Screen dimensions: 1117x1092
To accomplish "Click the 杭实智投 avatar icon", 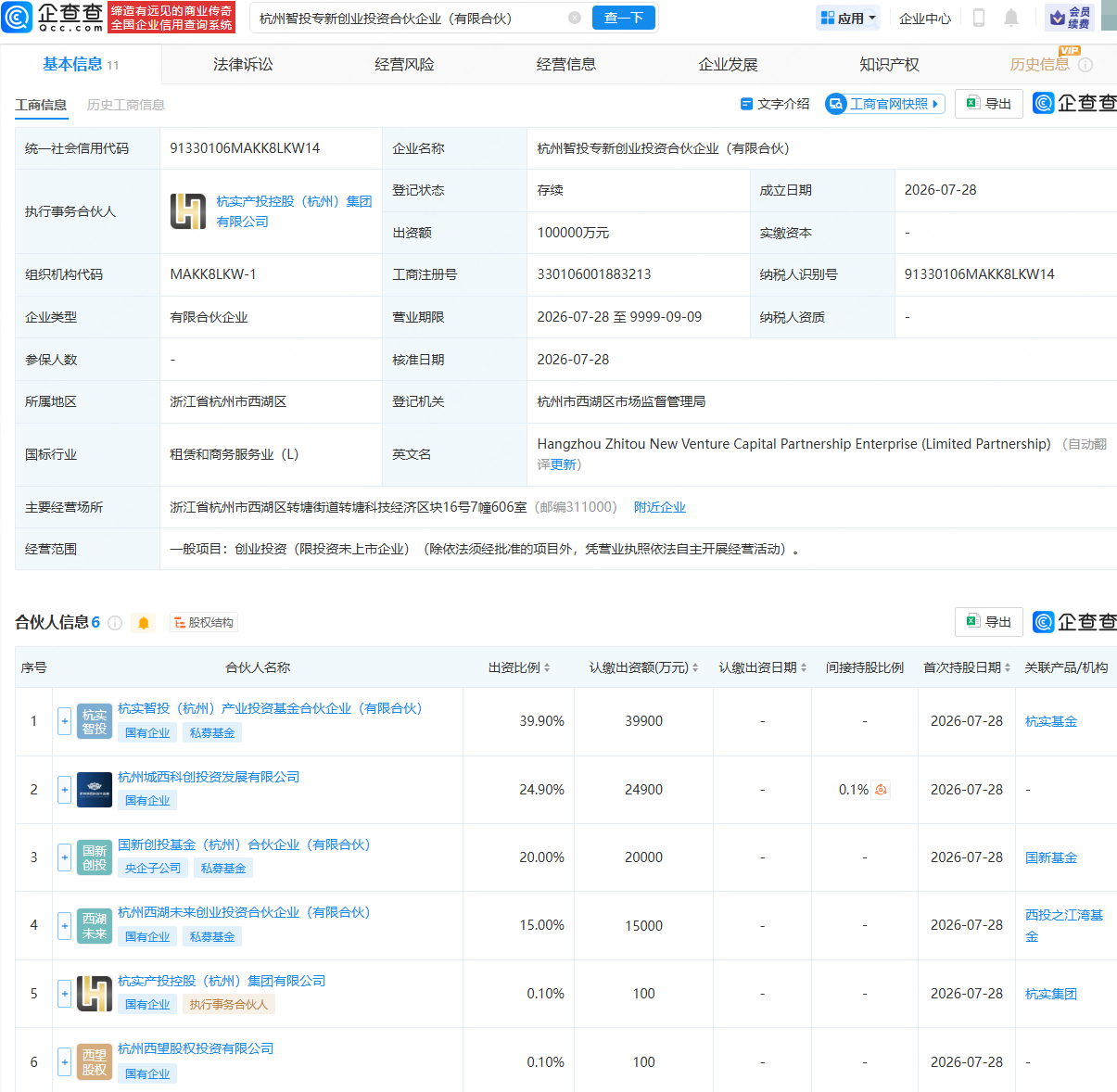I will pyautogui.click(x=95, y=721).
